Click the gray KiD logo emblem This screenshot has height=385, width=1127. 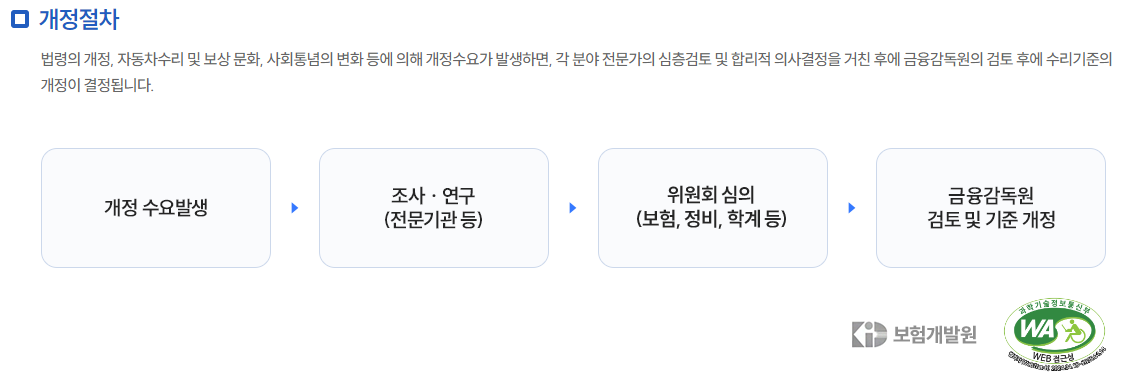coord(869,335)
